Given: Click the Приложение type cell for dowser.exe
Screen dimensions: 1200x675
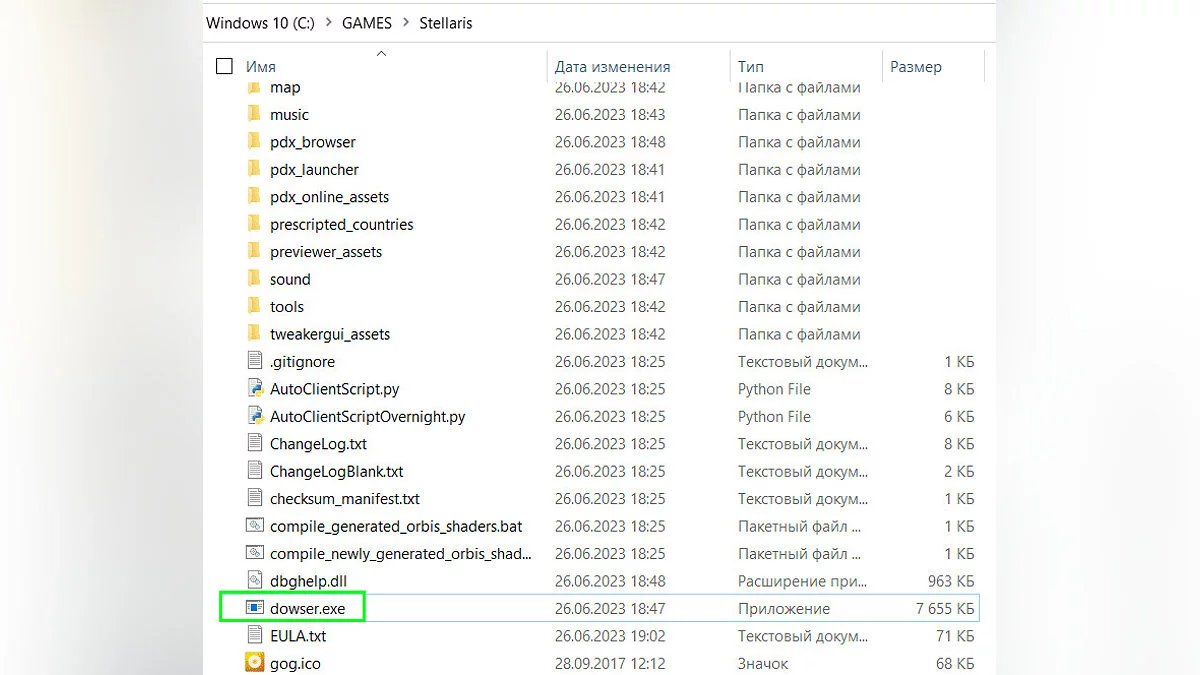Looking at the screenshot, I should coord(784,608).
